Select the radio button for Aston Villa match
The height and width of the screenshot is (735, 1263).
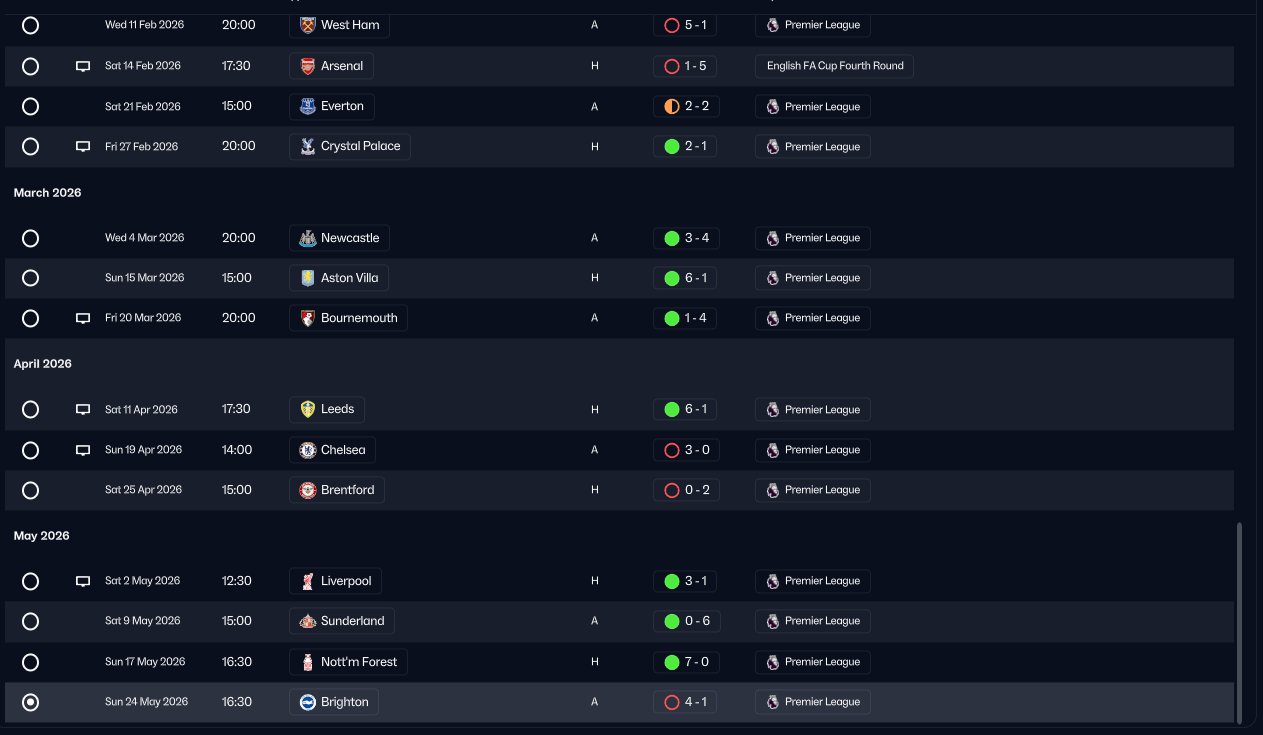[x=30, y=278]
